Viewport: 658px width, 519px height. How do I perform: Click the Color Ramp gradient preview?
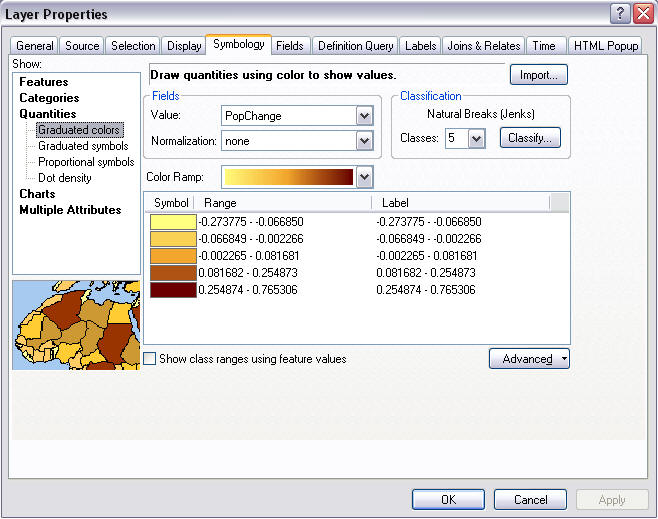(289, 177)
